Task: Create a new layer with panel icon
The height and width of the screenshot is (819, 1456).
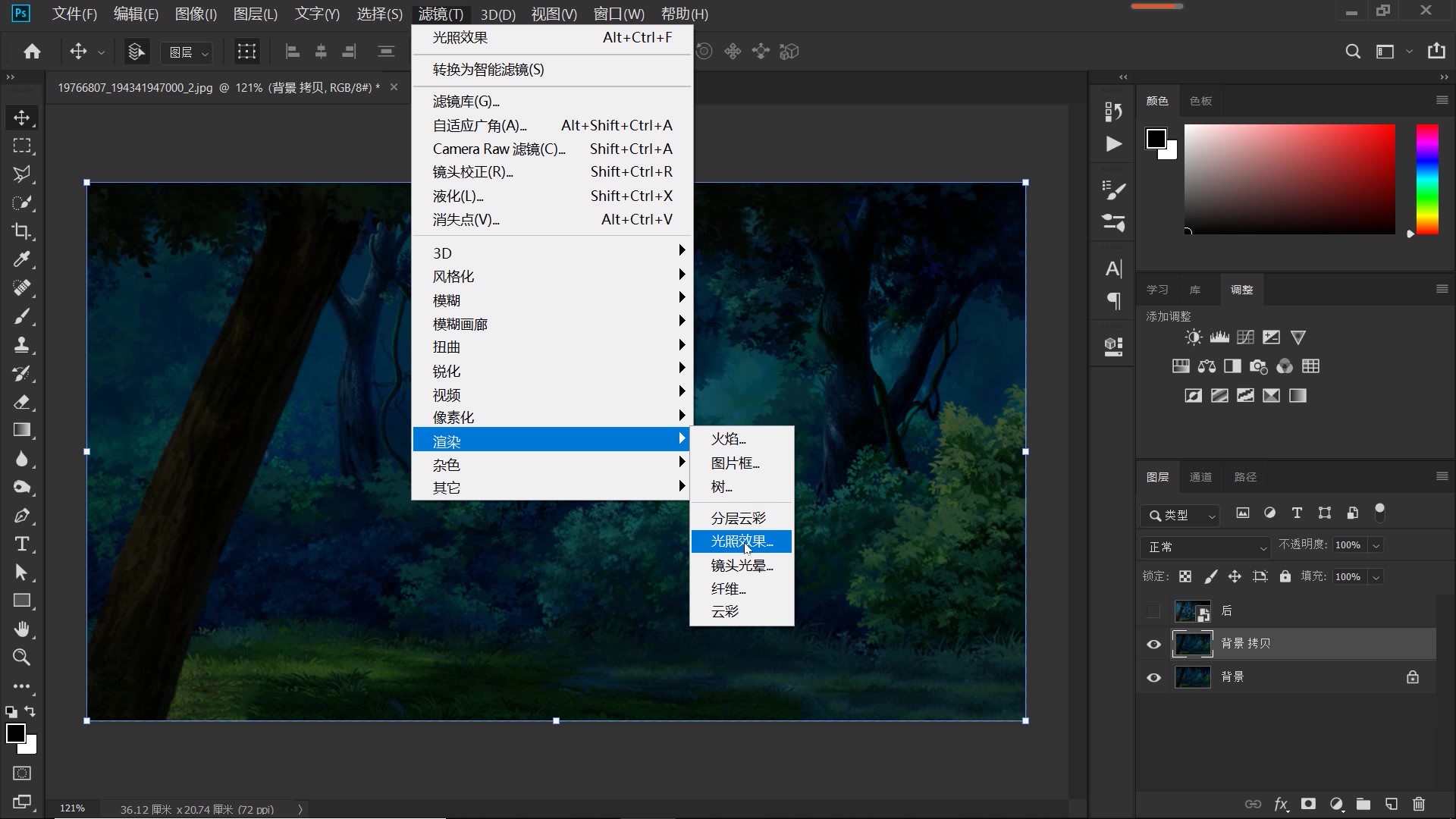Action: (x=1391, y=804)
